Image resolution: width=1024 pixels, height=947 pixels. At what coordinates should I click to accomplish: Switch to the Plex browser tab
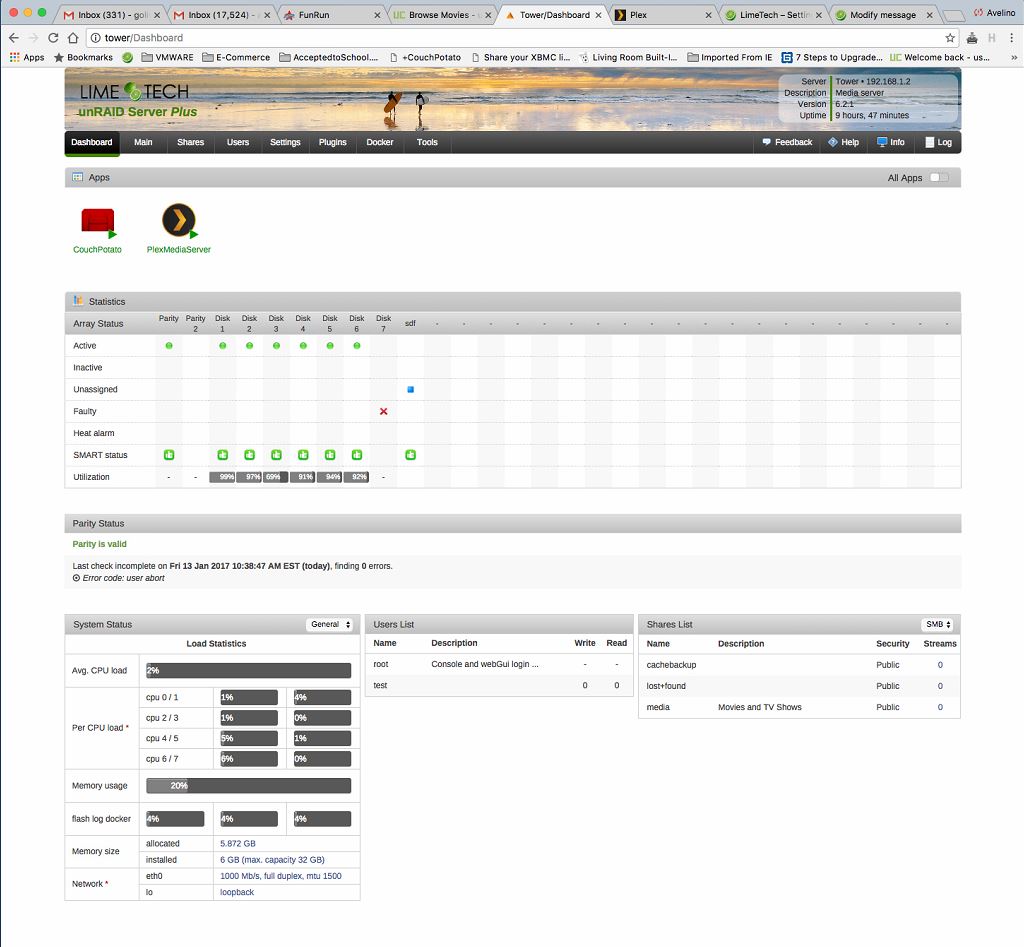click(661, 15)
